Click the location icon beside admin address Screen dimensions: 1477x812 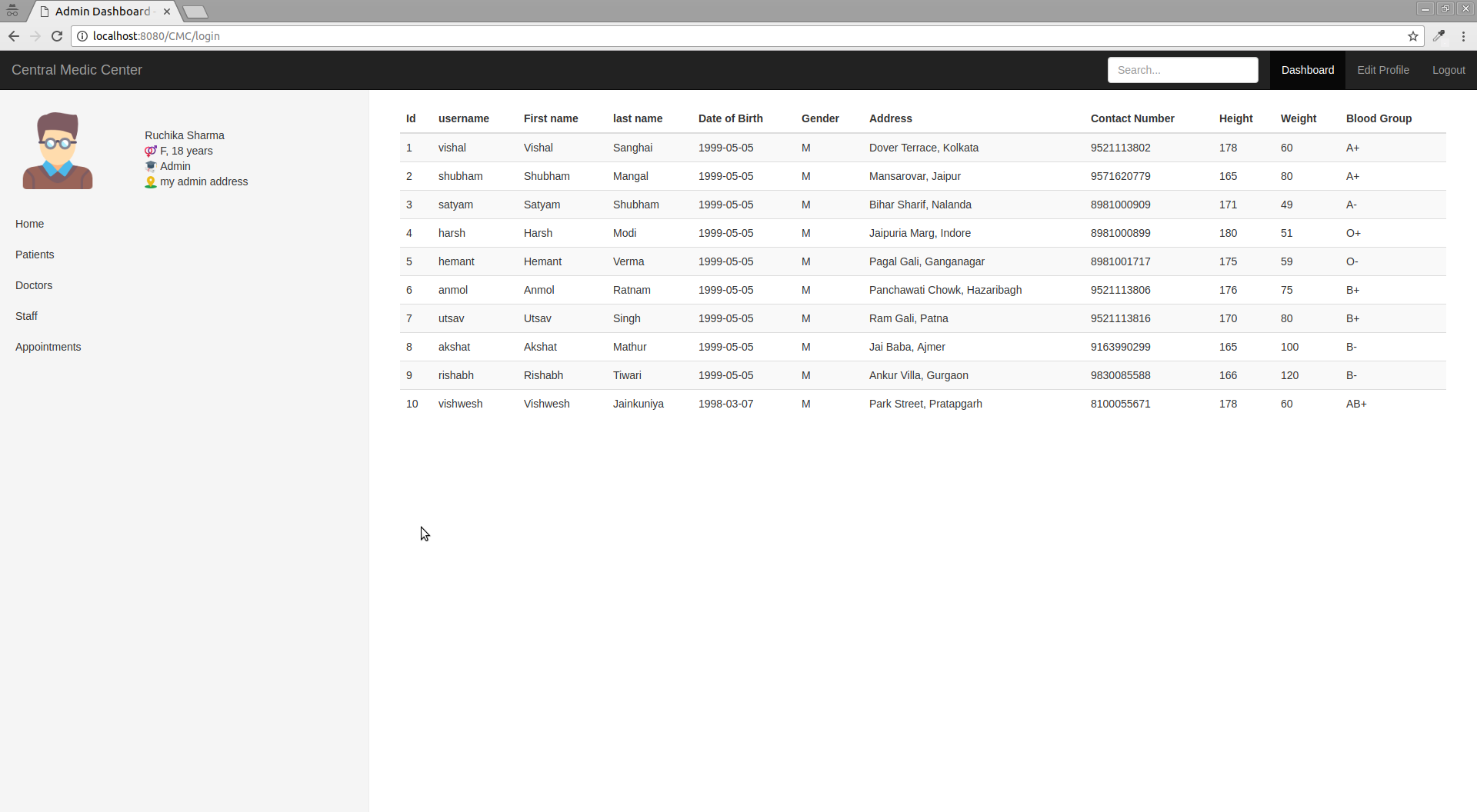click(151, 182)
